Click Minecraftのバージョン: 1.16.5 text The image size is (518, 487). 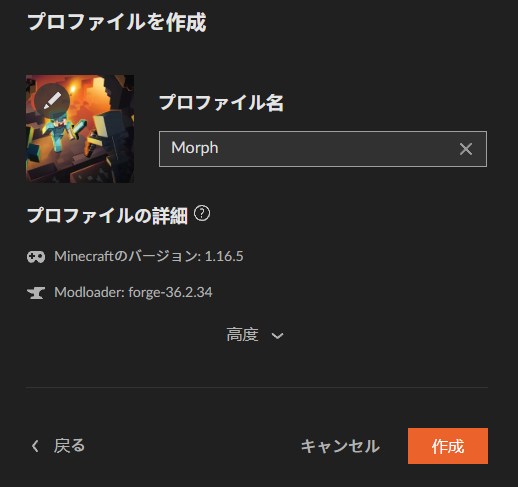[x=149, y=257]
